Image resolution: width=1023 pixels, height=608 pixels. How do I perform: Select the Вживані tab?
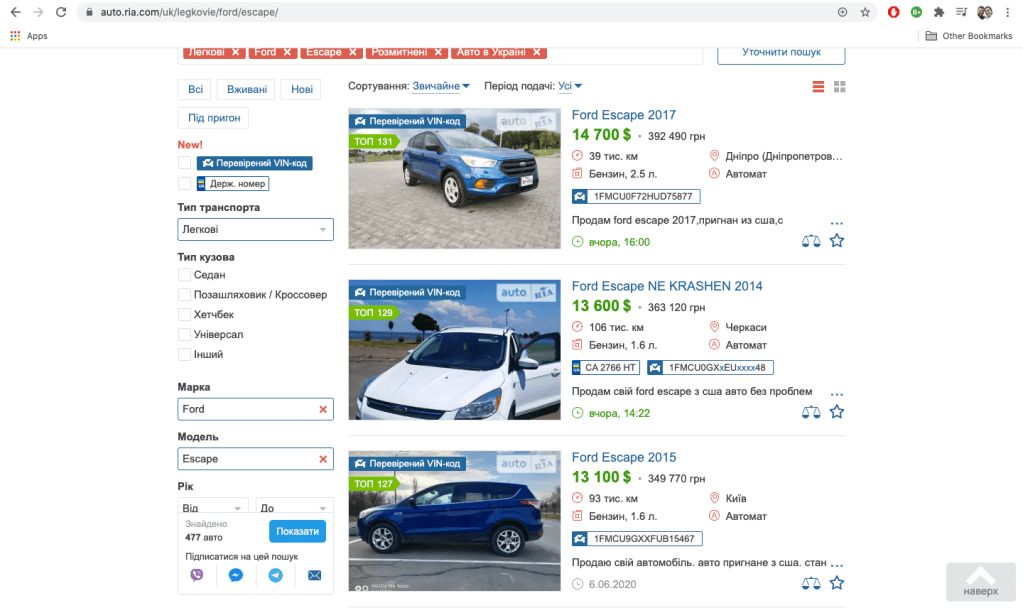click(247, 90)
